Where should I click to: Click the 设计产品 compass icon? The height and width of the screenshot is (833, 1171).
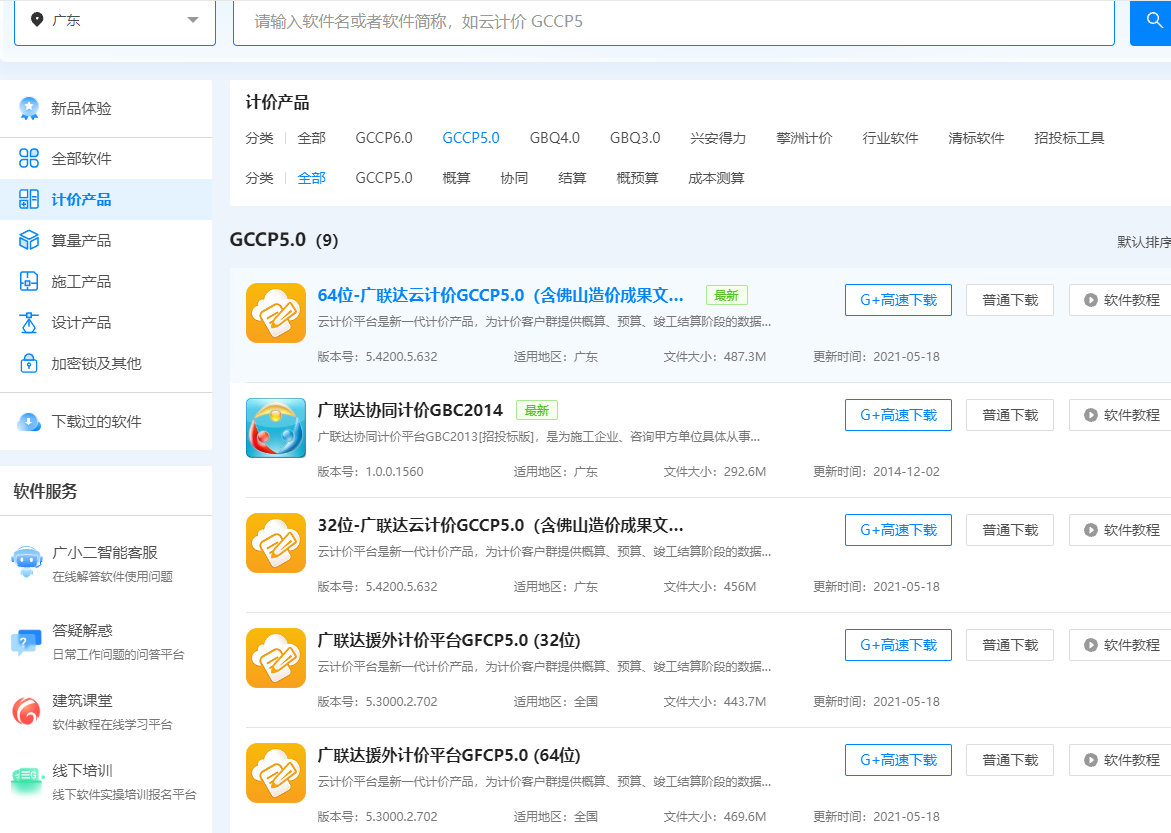pos(28,323)
